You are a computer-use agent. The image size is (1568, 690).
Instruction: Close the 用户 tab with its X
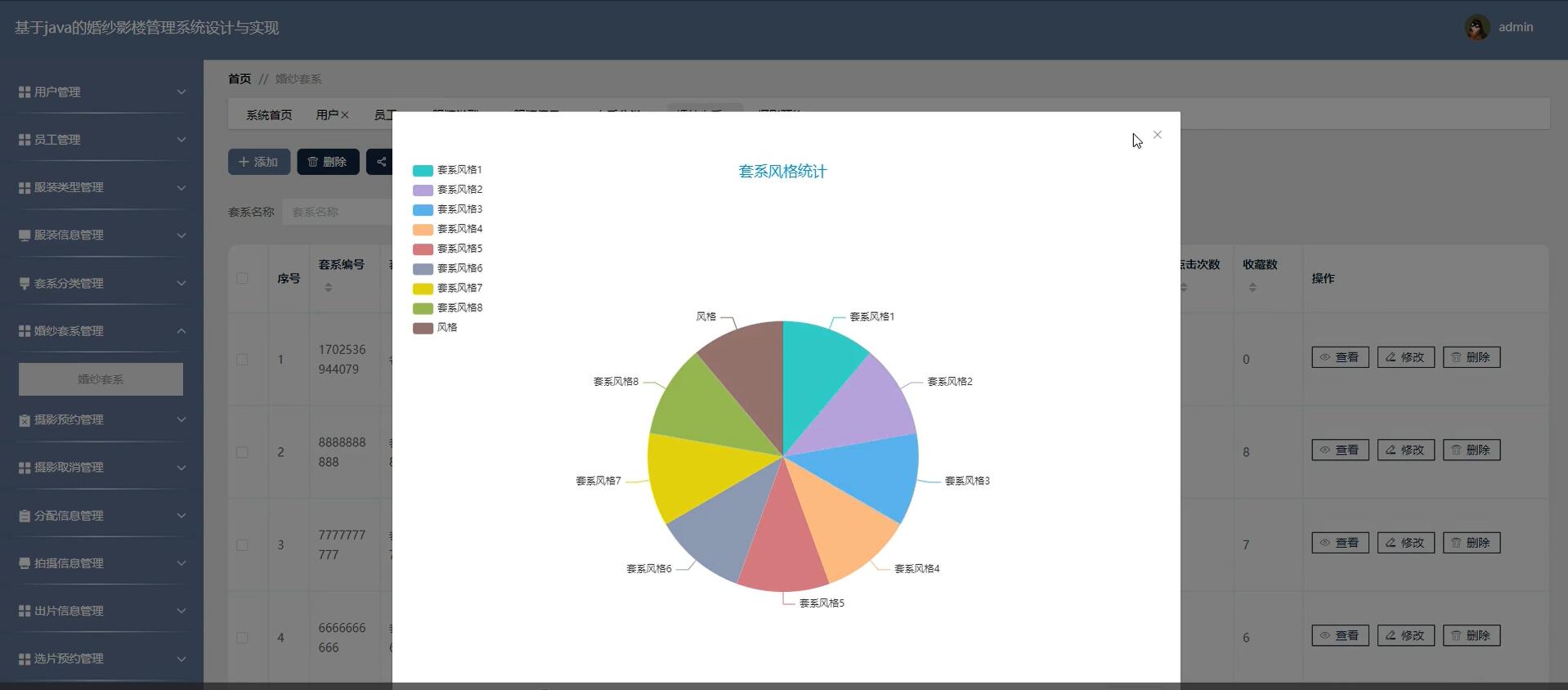click(345, 115)
